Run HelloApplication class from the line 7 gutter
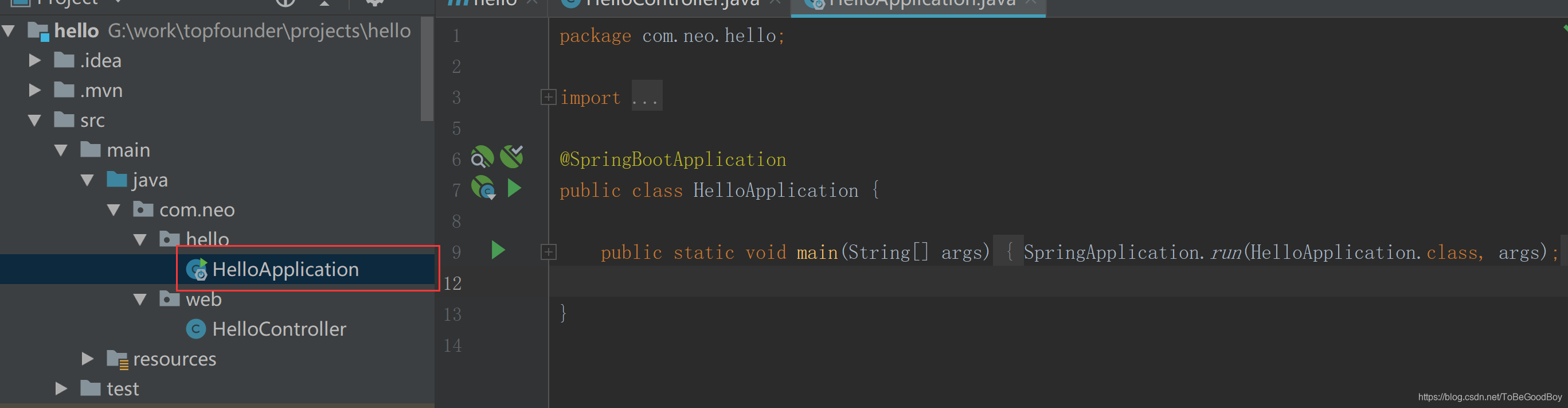The height and width of the screenshot is (408, 1568). click(x=514, y=188)
